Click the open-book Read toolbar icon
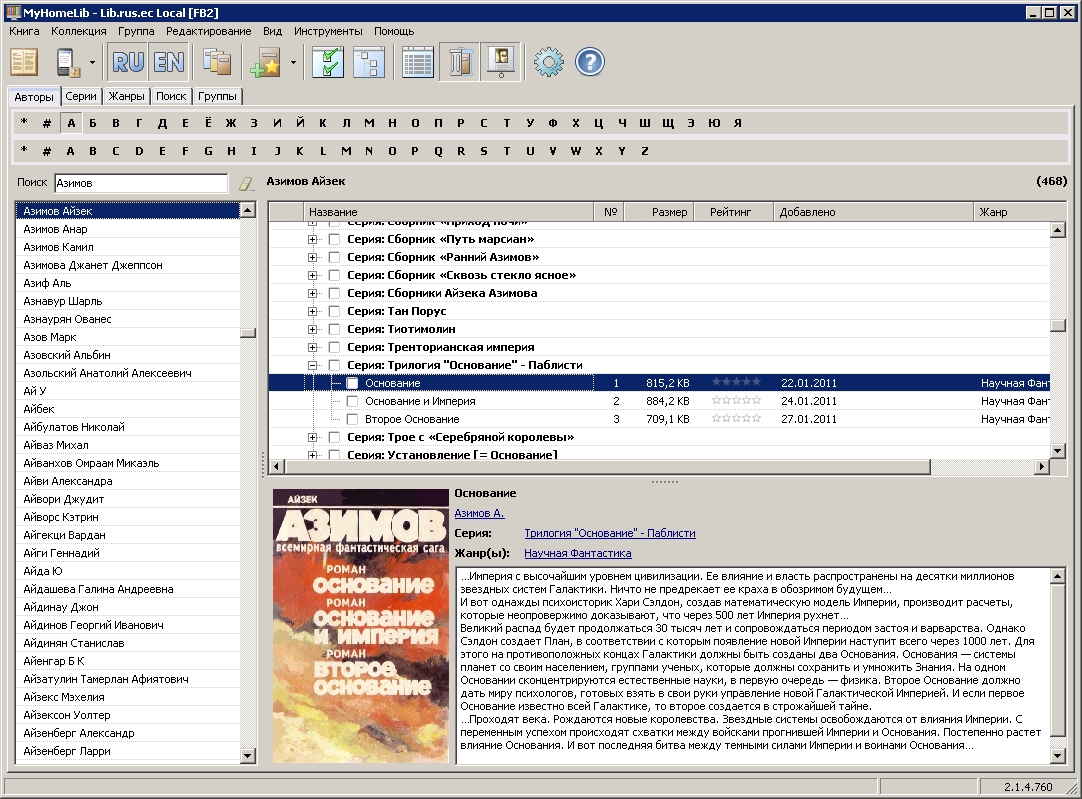 click(x=24, y=62)
